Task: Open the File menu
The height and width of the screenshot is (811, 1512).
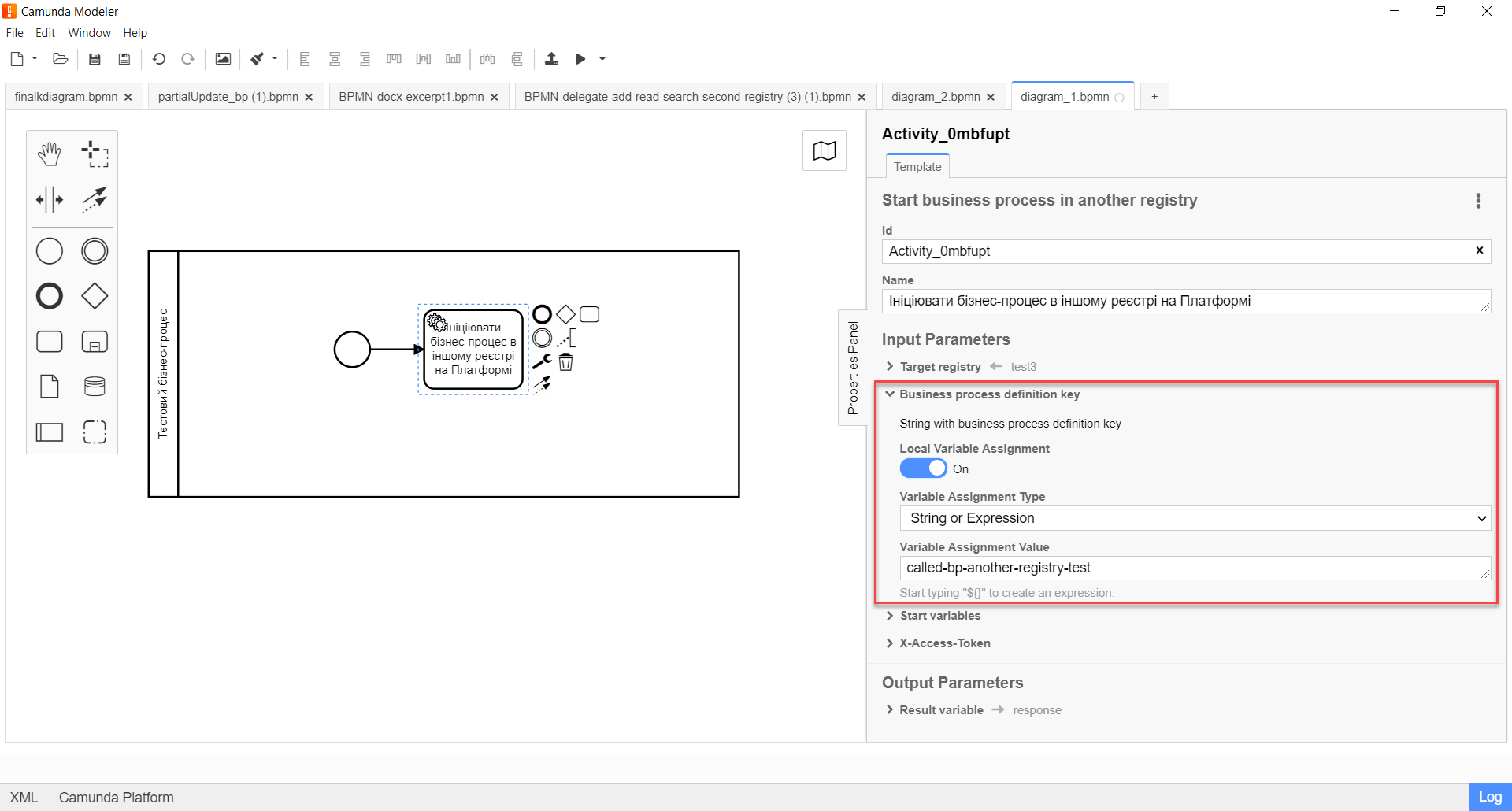Action: click(15, 33)
